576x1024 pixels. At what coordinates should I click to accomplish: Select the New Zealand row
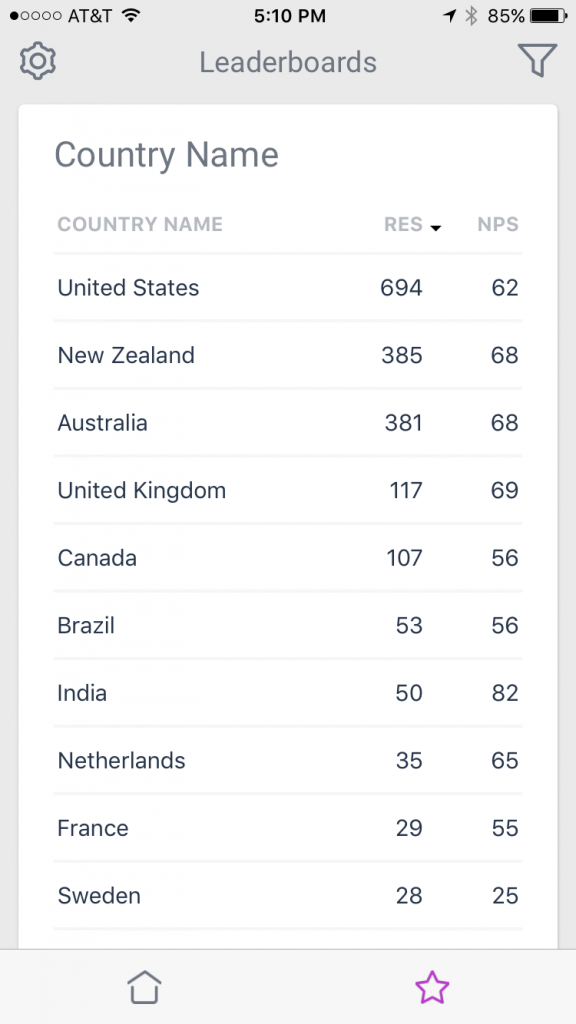pyautogui.click(x=288, y=355)
